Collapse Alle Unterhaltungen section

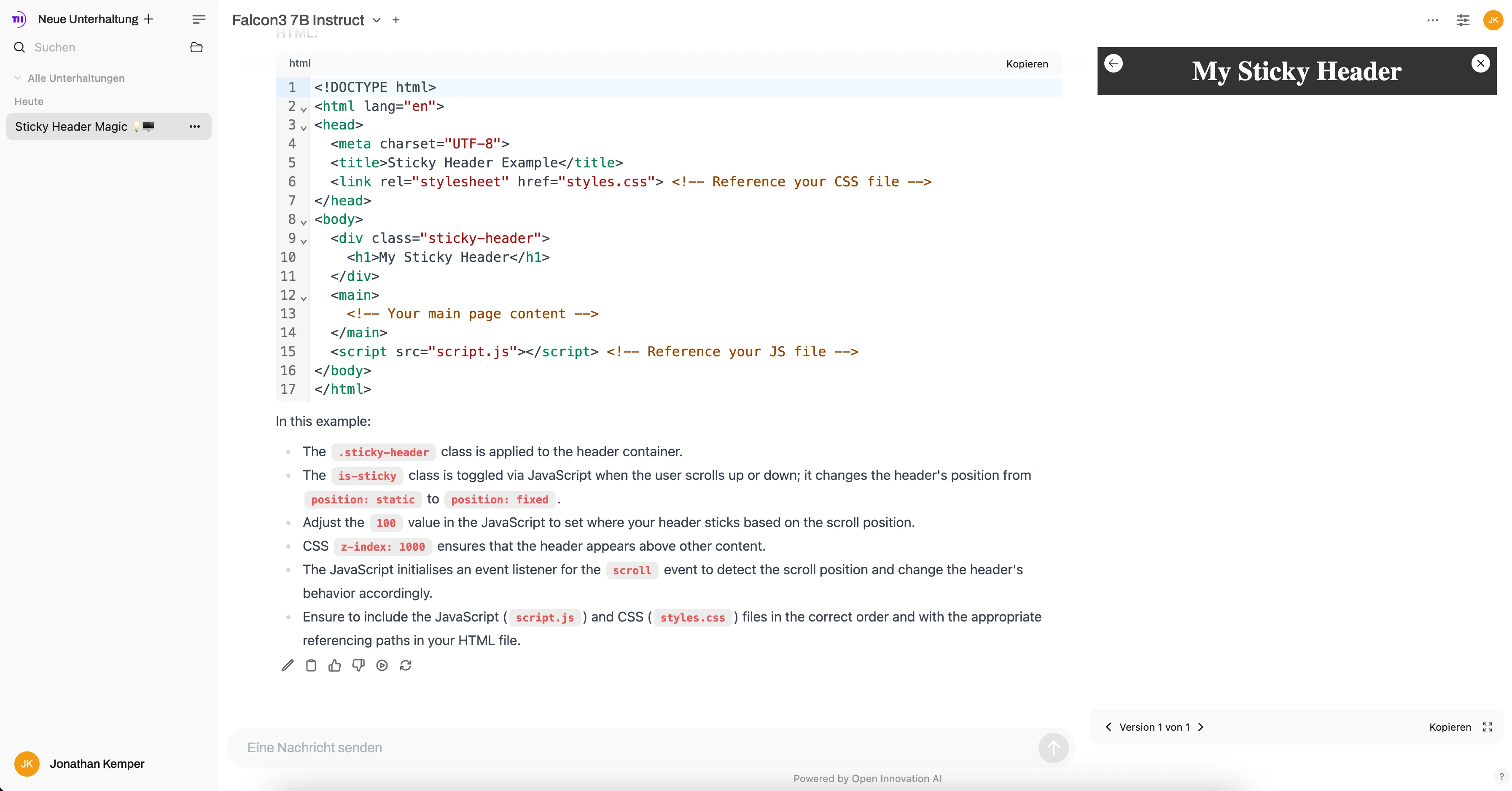tap(69, 78)
